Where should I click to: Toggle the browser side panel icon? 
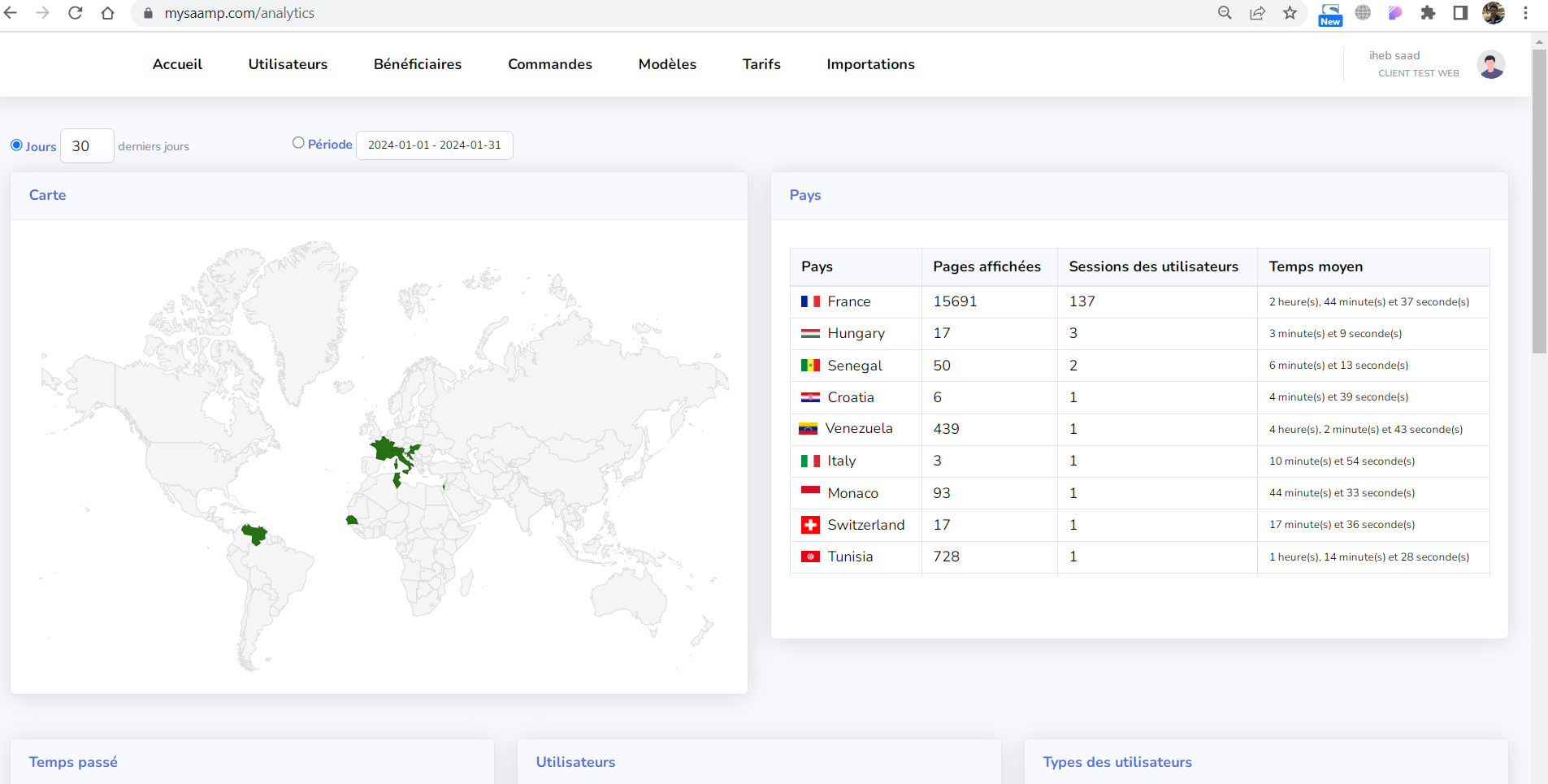[x=1460, y=13]
